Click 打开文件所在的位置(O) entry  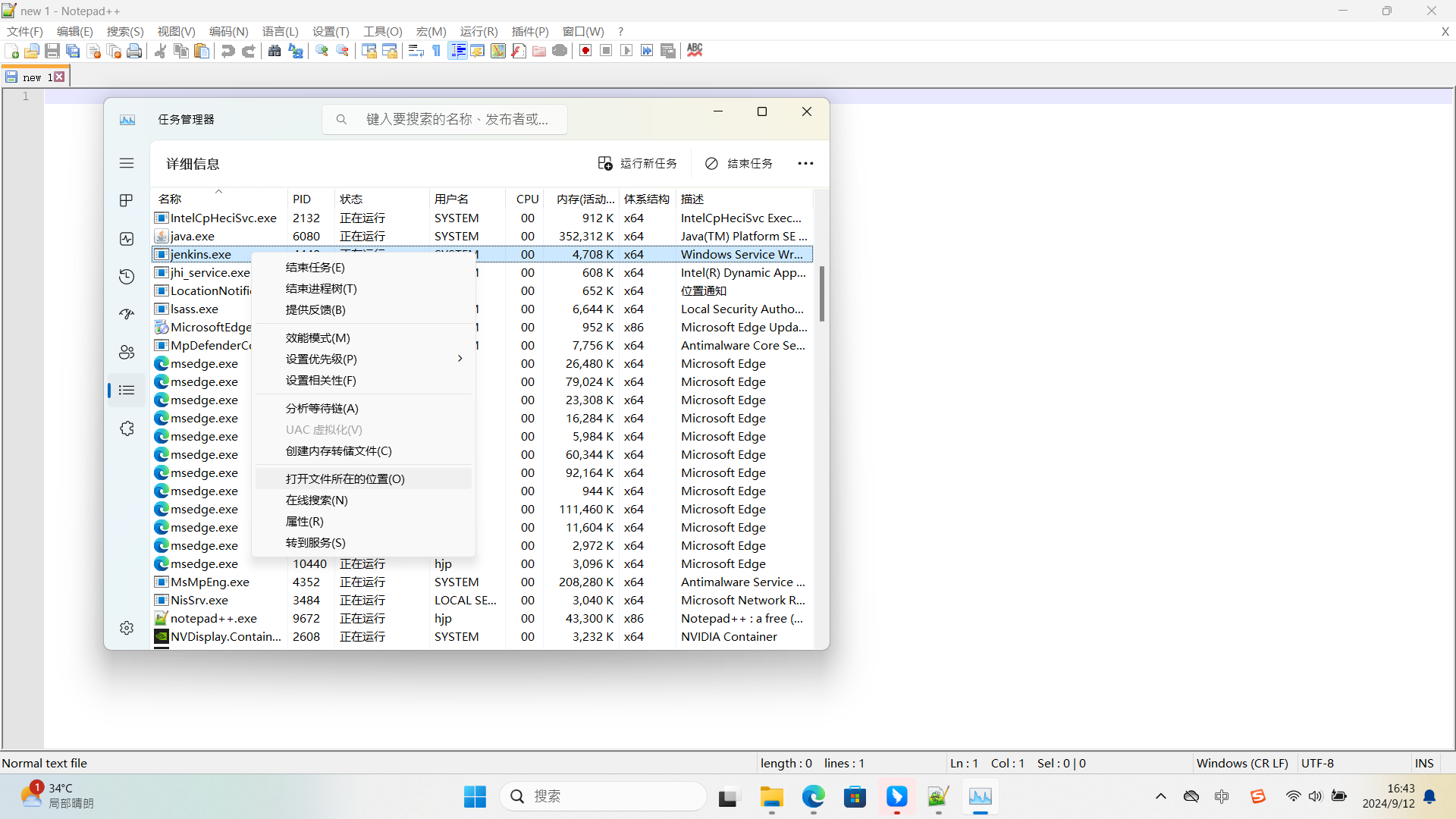click(364, 479)
